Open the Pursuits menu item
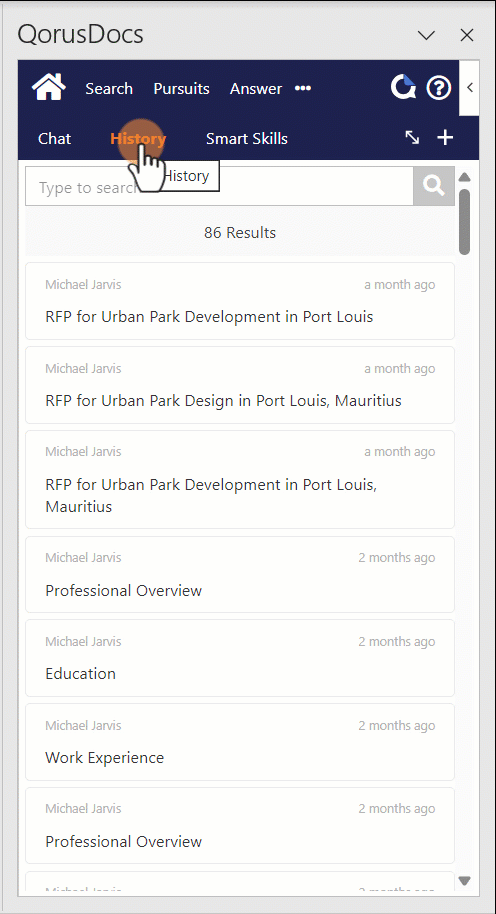 click(181, 89)
